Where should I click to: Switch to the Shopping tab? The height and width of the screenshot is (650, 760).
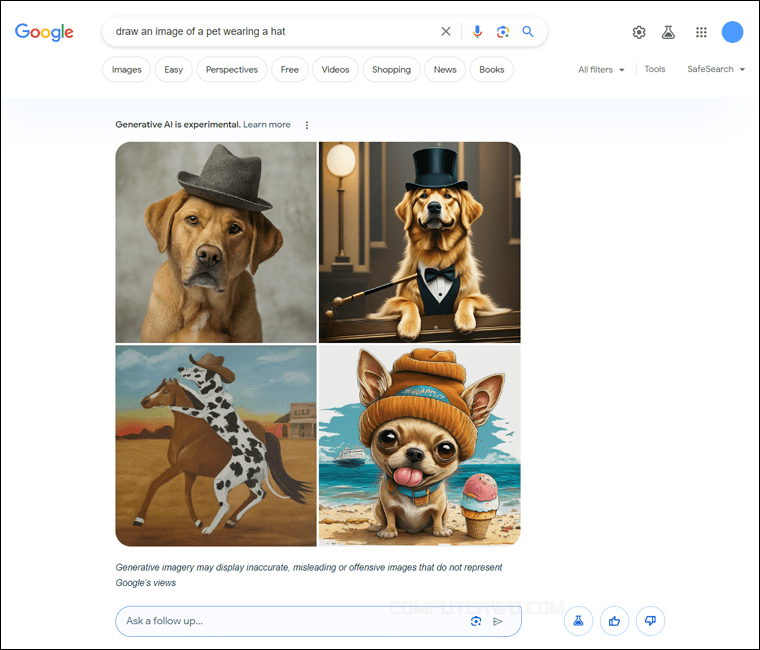coord(391,69)
